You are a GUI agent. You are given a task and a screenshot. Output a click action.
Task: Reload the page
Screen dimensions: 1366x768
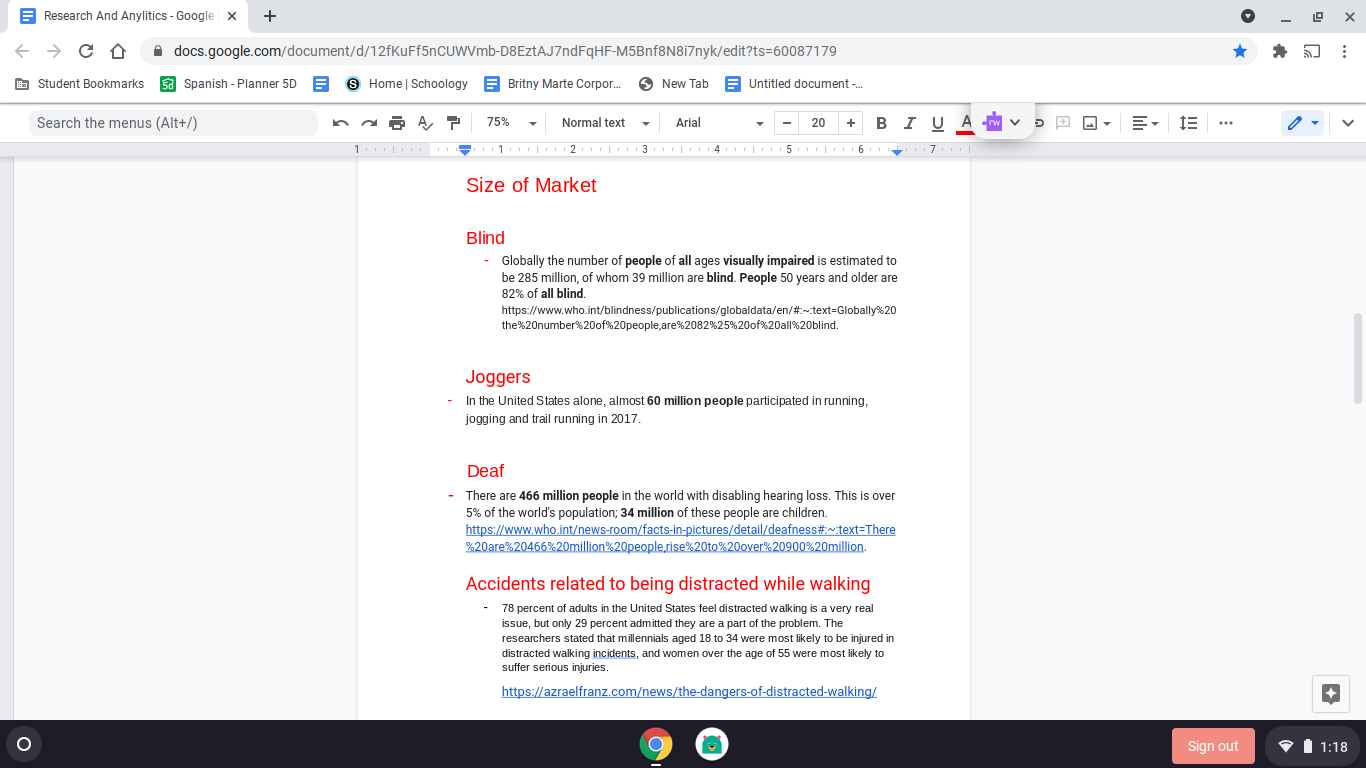(86, 51)
